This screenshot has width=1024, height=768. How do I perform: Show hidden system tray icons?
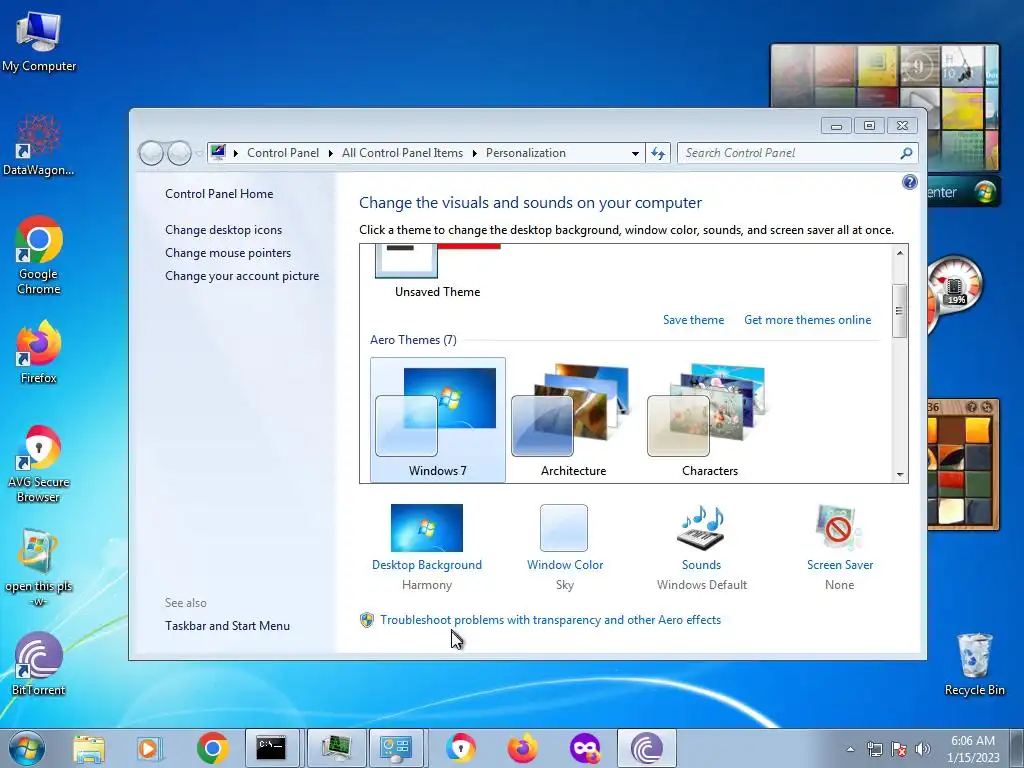click(x=850, y=749)
